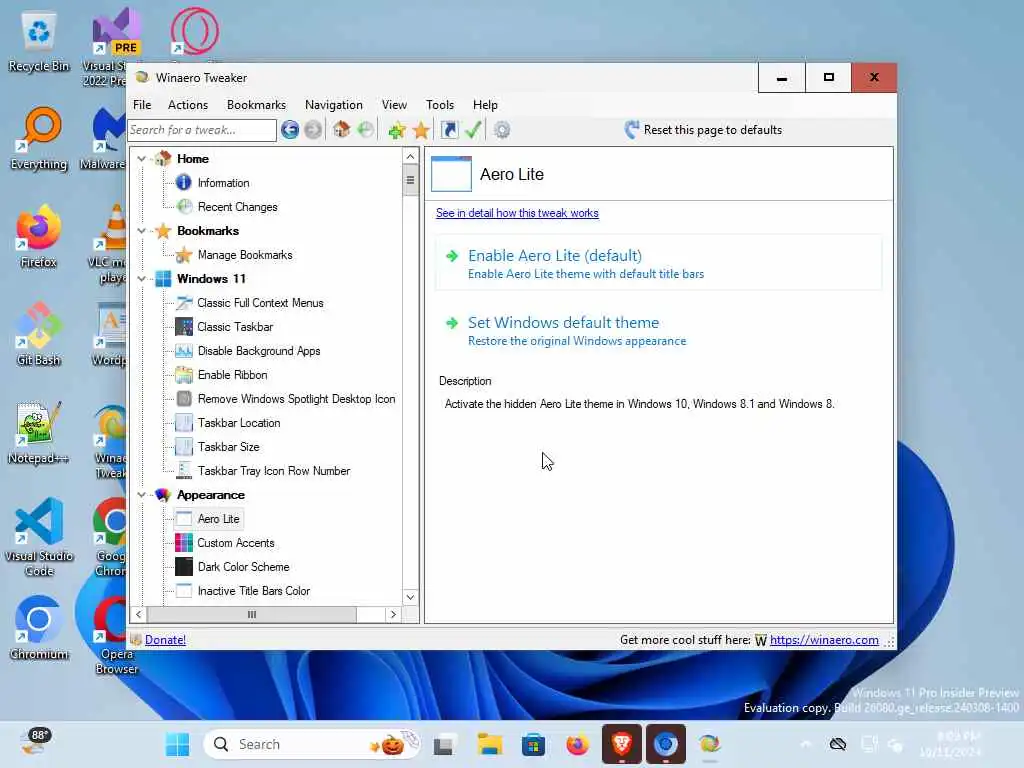Select Remove Windows Spotlight Desktop Icon

pos(296,399)
